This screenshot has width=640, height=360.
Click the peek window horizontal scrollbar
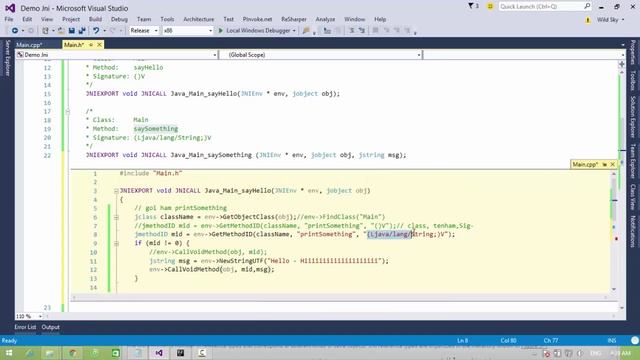[340, 297]
